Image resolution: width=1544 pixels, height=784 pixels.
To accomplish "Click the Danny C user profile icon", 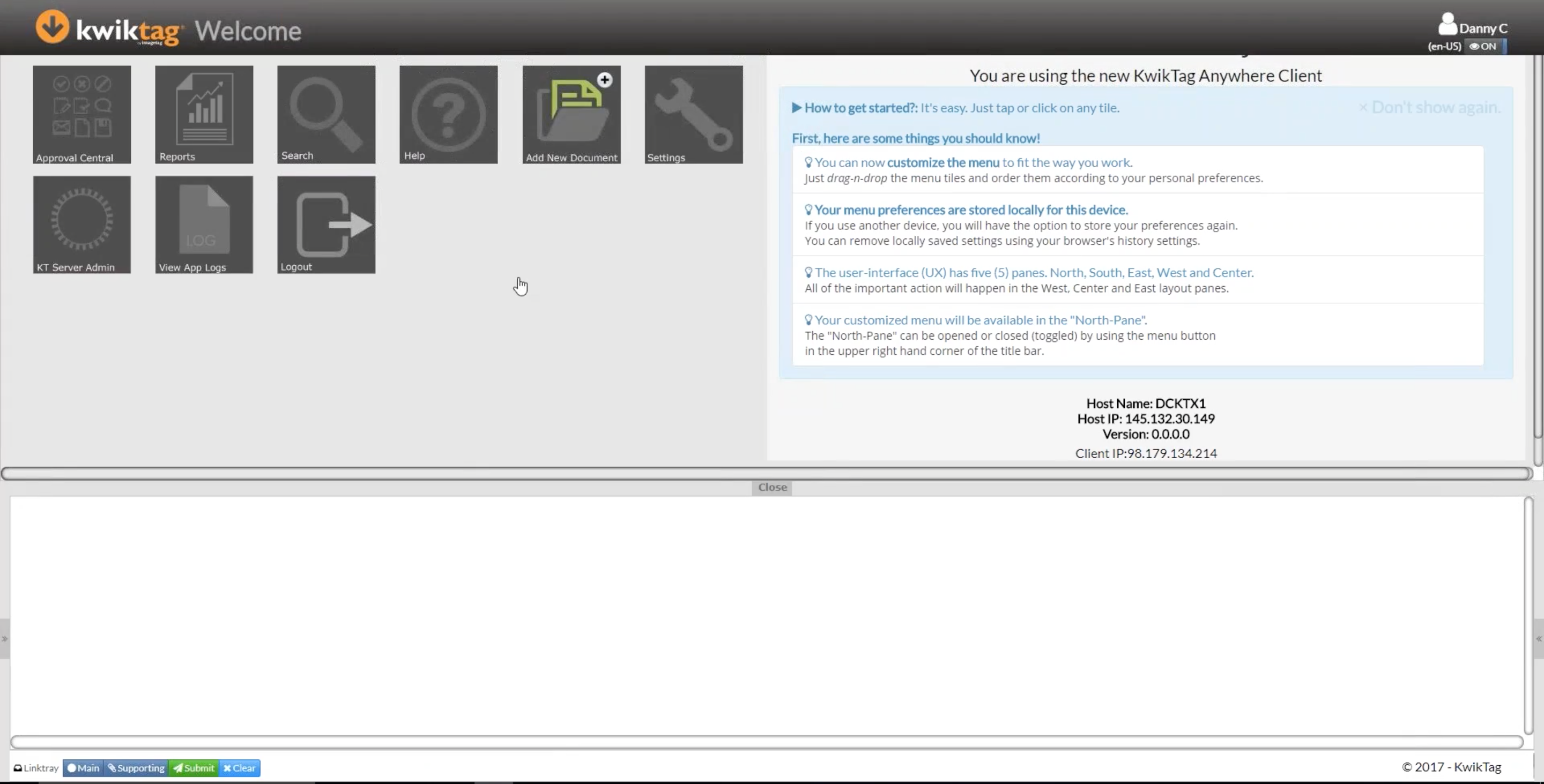I will [x=1447, y=25].
